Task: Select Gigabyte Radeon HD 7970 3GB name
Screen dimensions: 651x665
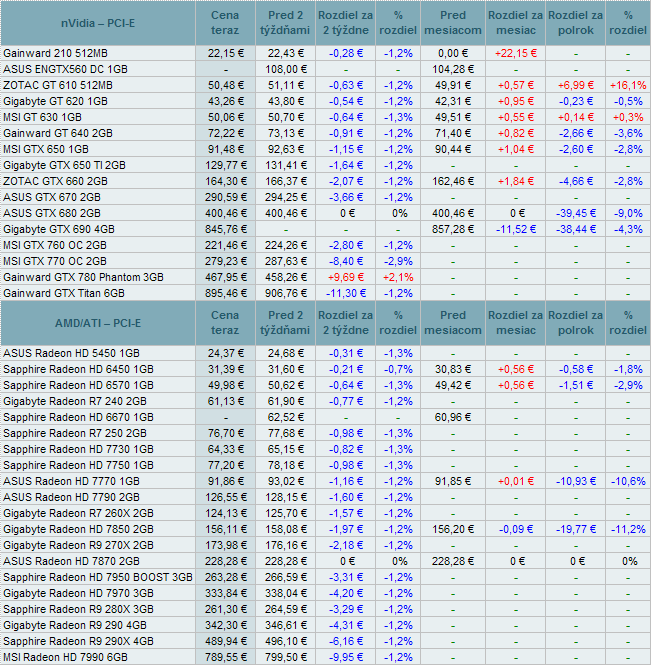Action: click(x=78, y=594)
